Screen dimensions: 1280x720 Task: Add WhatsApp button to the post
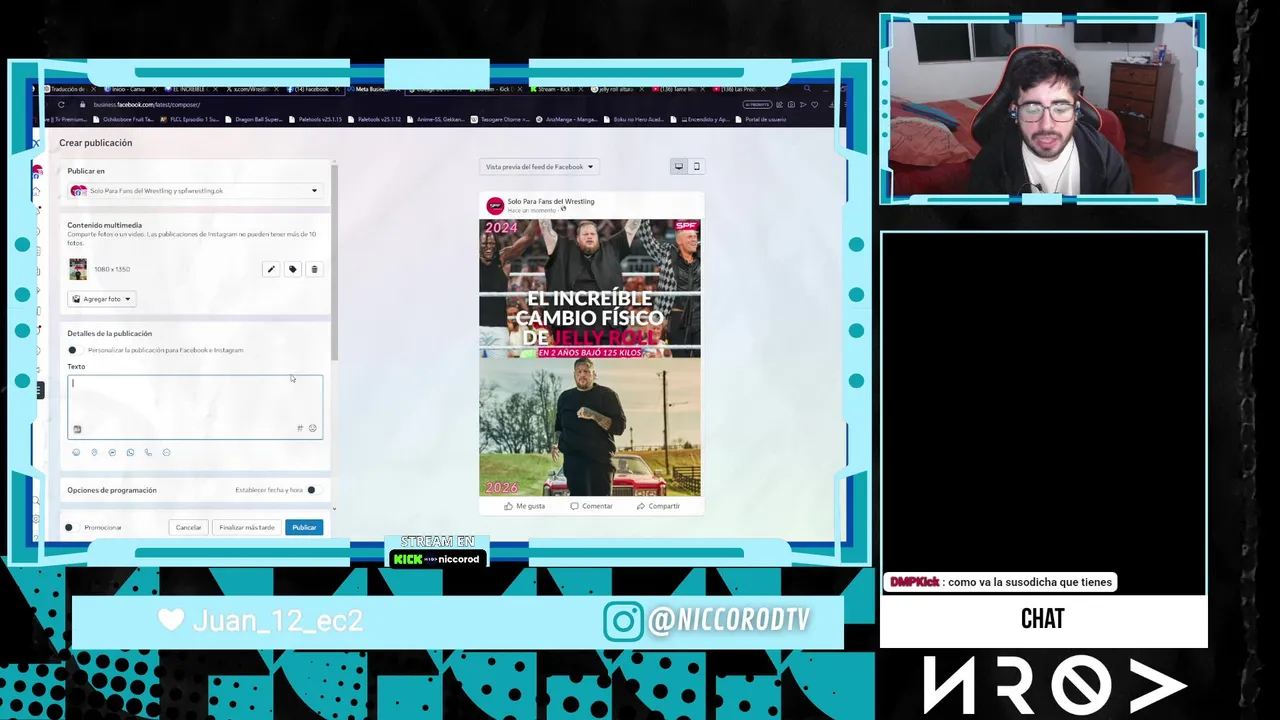pyautogui.click(x=130, y=453)
